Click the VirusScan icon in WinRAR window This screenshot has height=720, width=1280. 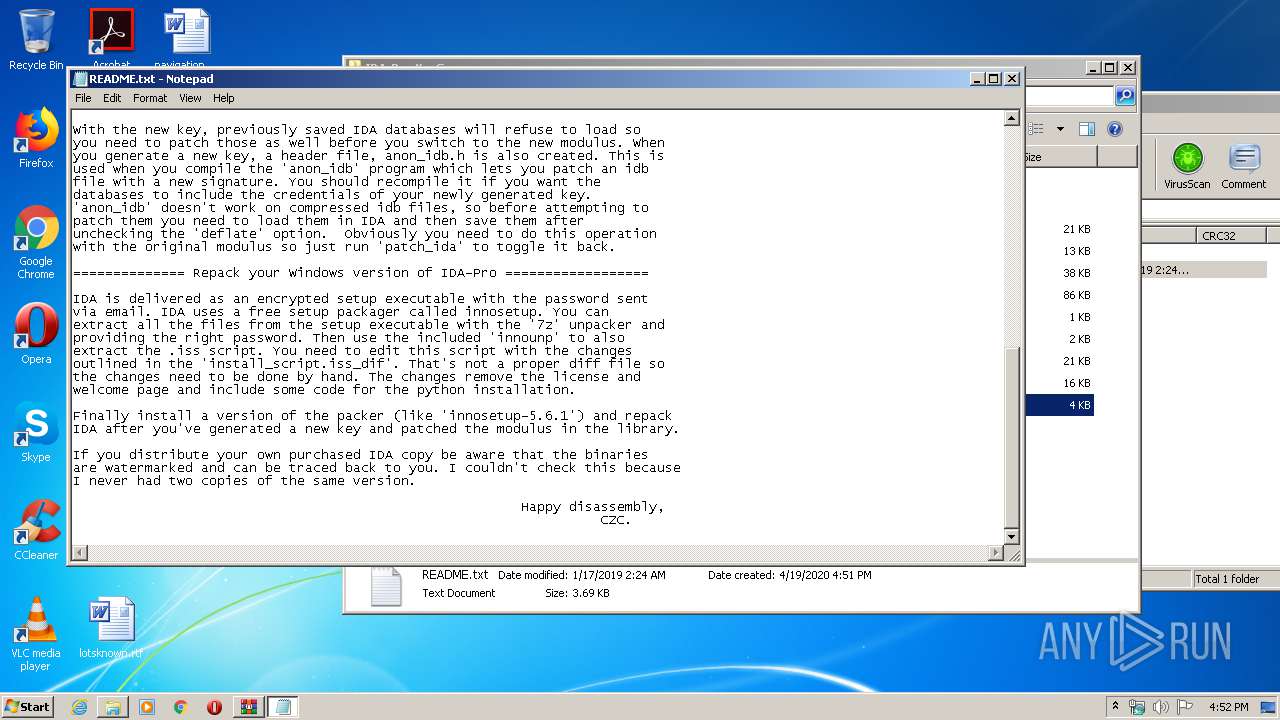pyautogui.click(x=1187, y=166)
